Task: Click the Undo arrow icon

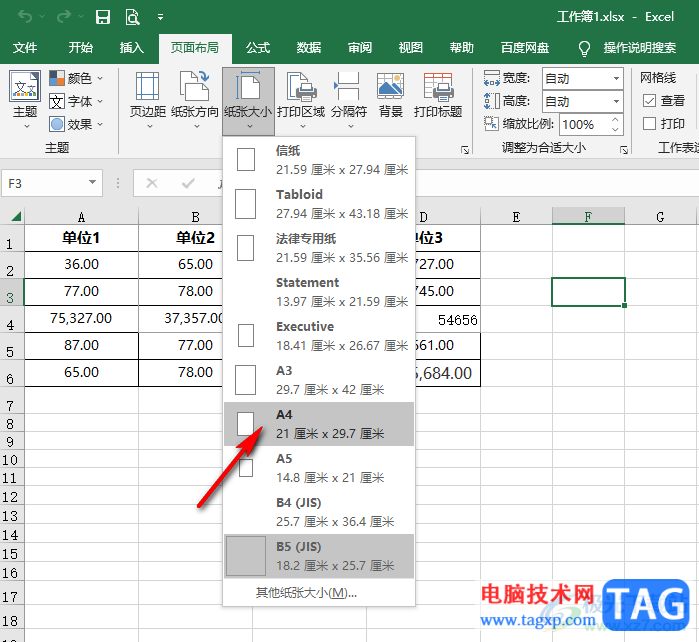Action: pyautogui.click(x=25, y=17)
